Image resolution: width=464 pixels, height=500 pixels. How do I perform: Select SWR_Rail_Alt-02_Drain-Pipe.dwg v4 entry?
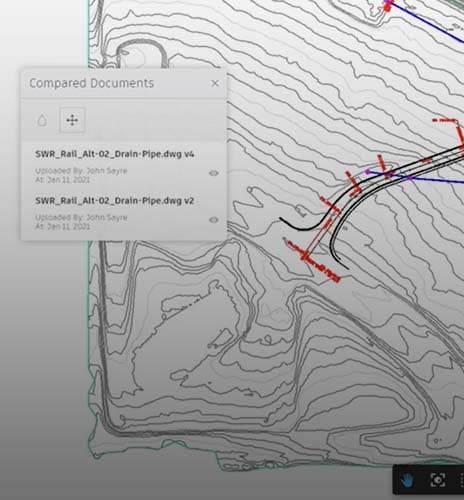[x=114, y=154]
